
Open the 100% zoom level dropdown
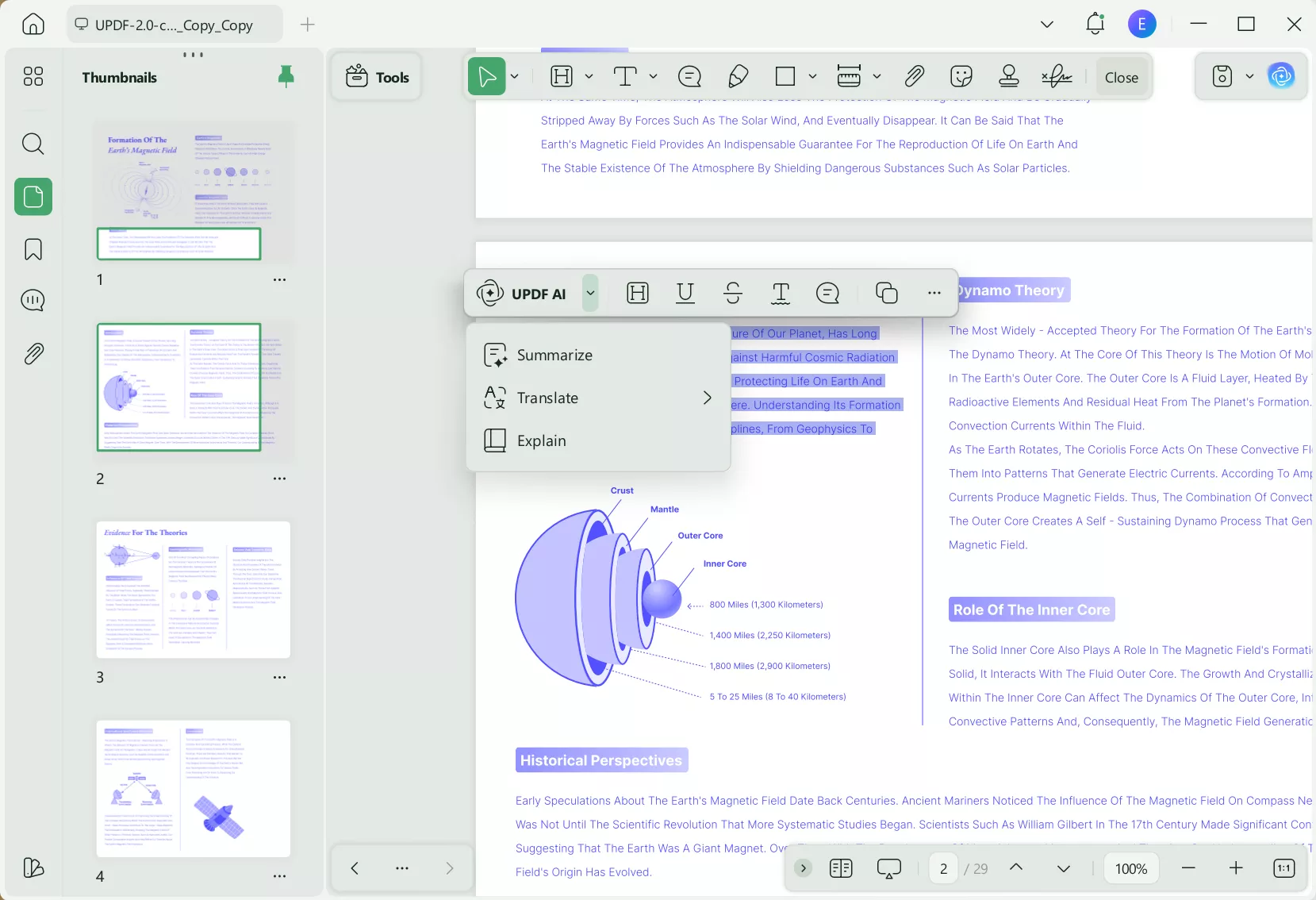tap(1131, 868)
